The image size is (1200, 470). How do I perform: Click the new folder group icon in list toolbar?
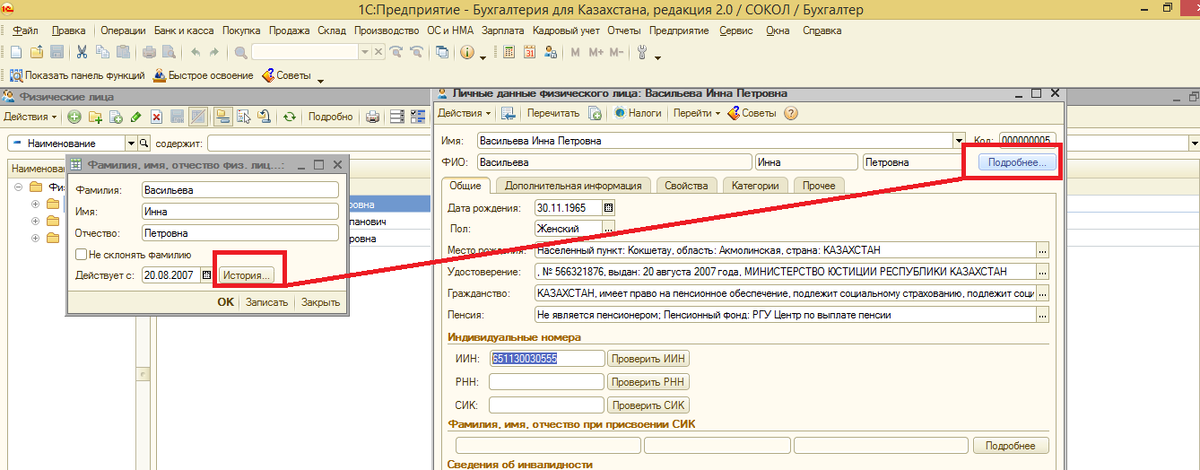(x=95, y=117)
